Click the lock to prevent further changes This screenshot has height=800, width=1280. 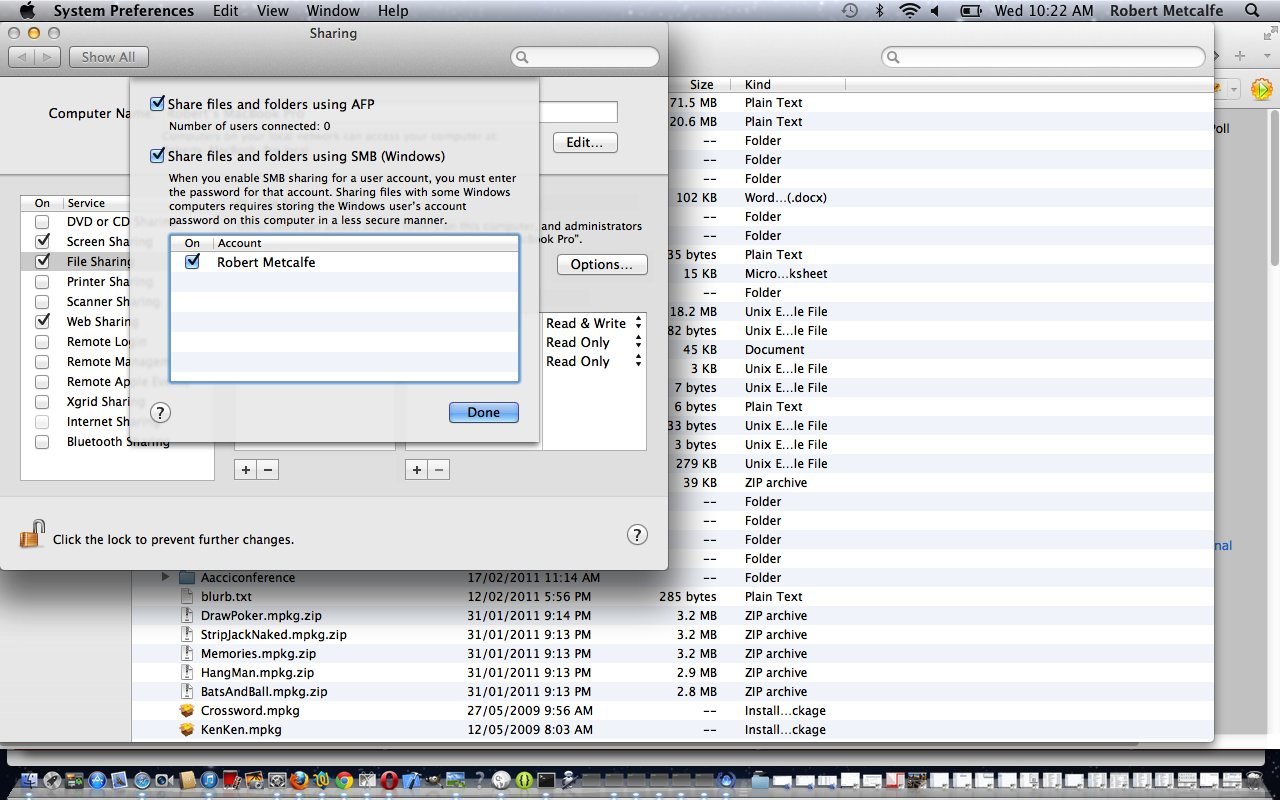tap(32, 535)
